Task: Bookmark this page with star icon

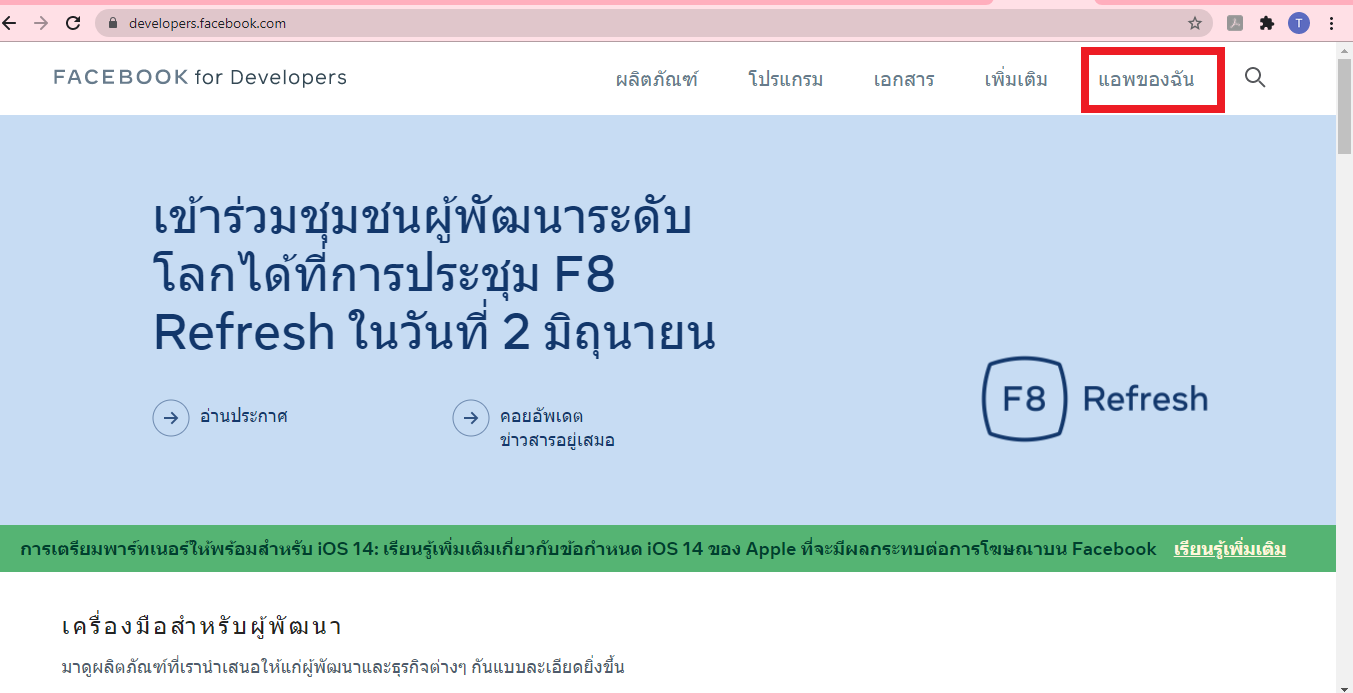Action: [1194, 23]
